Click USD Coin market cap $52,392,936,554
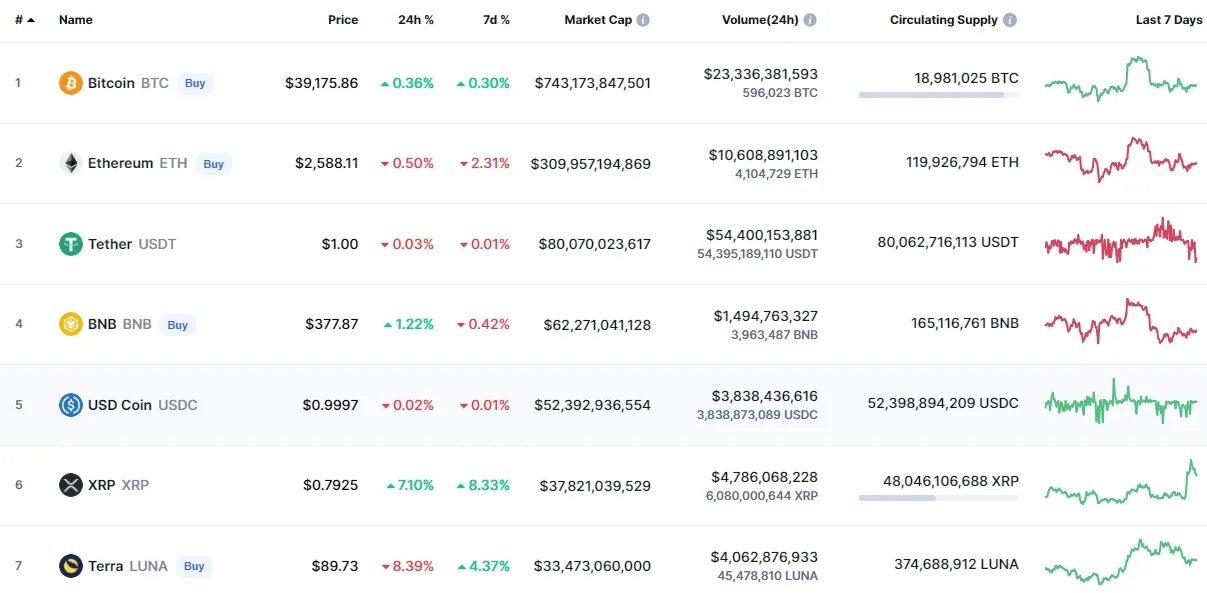This screenshot has height=593, width=1207. [x=593, y=405]
